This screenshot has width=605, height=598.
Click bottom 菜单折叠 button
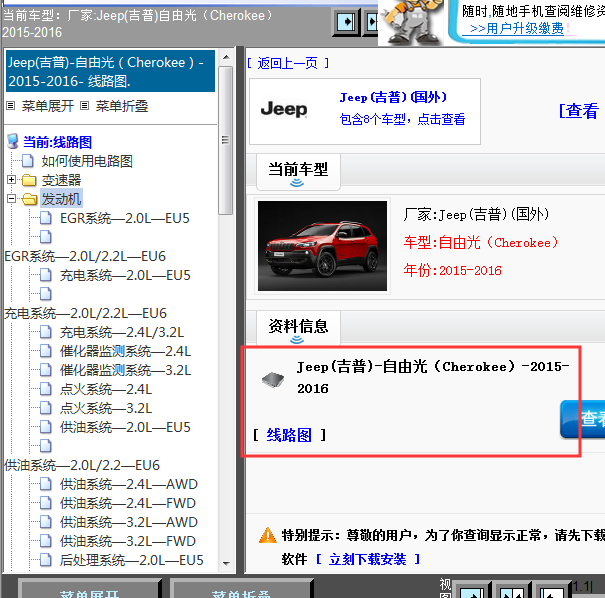pos(241,590)
